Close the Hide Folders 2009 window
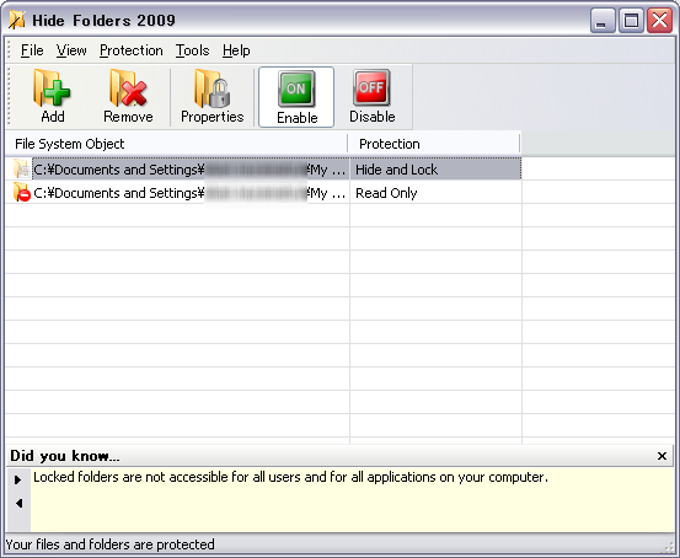 pos(660,20)
